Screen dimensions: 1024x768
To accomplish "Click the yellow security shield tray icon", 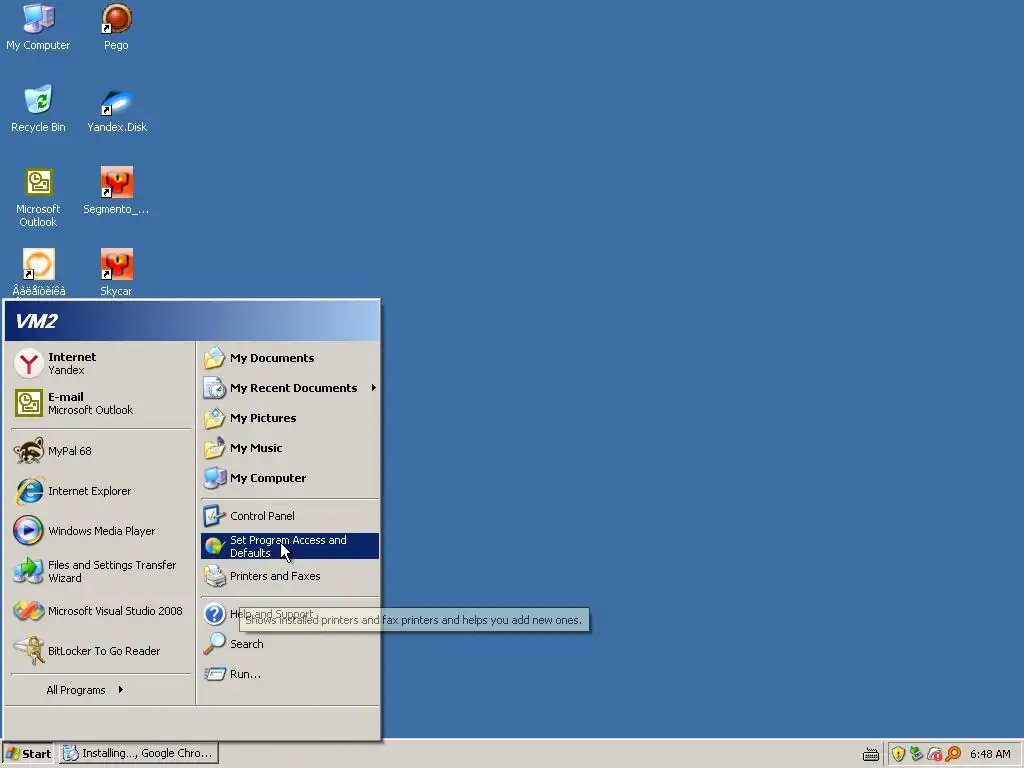I will pos(899,754).
